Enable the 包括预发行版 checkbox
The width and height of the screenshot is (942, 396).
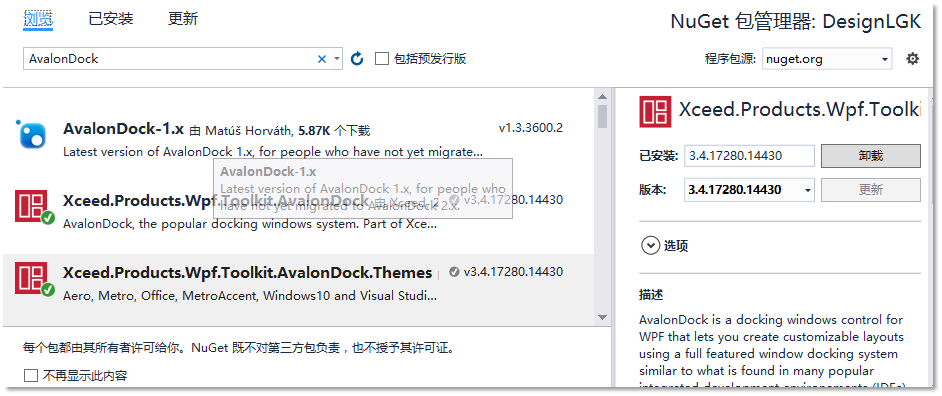[x=382, y=59]
